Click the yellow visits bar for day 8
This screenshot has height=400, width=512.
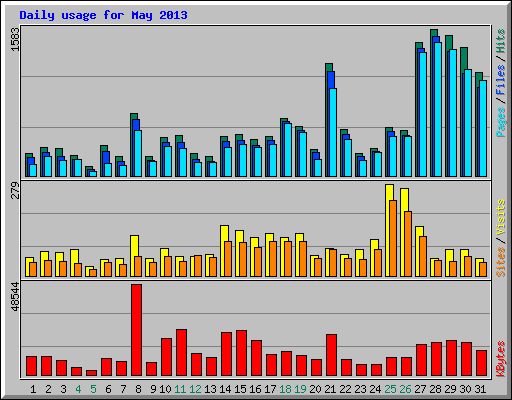click(133, 256)
